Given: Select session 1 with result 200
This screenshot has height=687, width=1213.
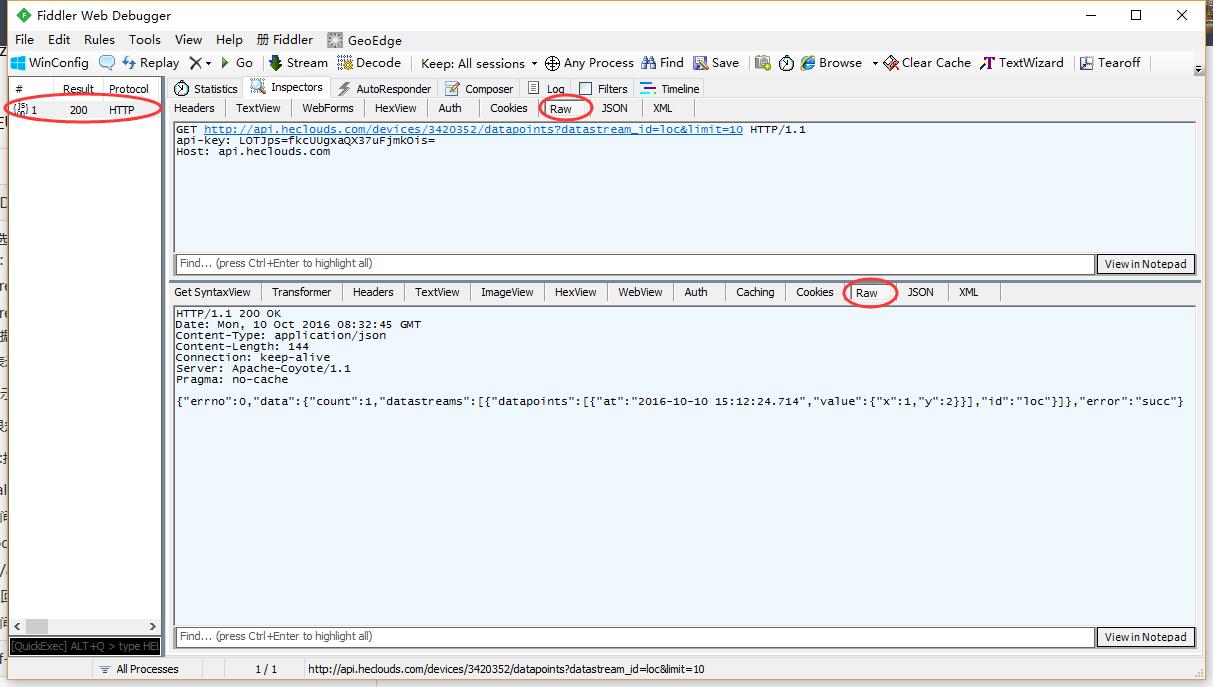Looking at the screenshot, I should point(84,110).
